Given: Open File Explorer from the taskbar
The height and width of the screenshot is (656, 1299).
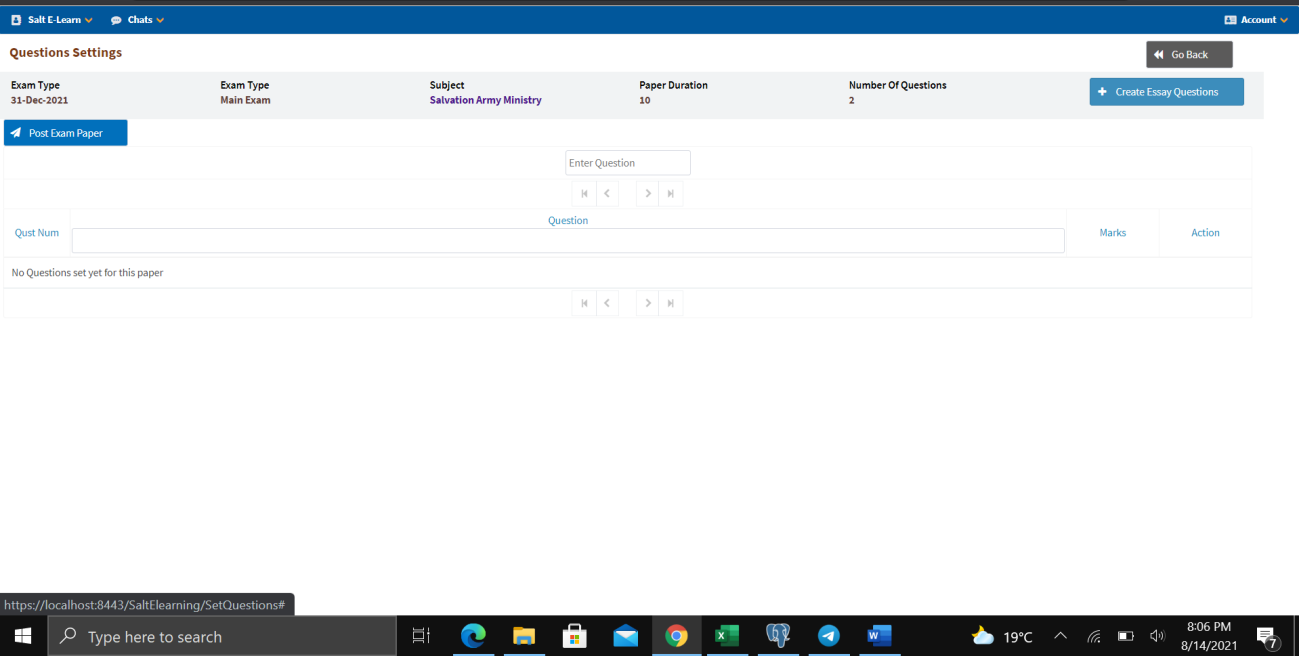Looking at the screenshot, I should tap(524, 636).
